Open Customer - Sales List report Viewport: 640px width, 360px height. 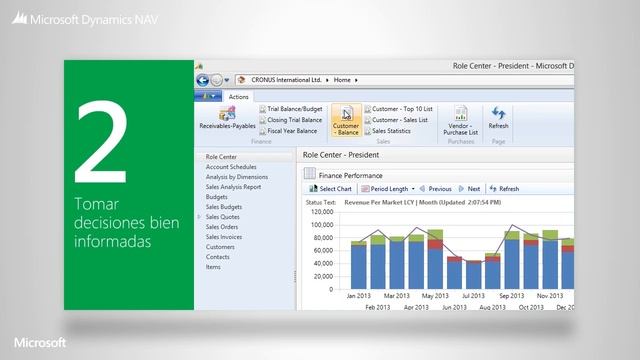(x=396, y=120)
